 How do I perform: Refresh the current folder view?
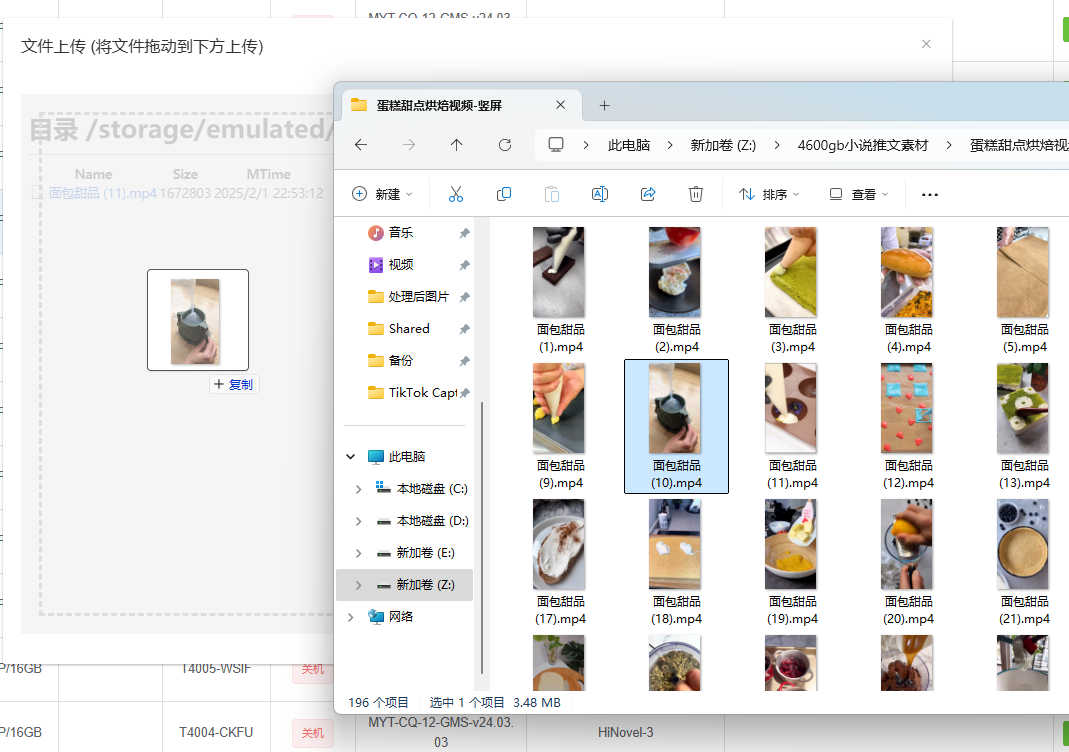[x=505, y=145]
